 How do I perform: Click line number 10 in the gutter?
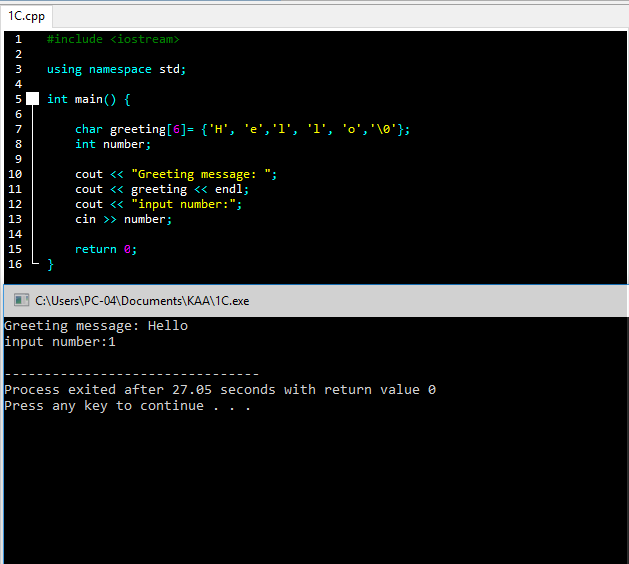15,174
